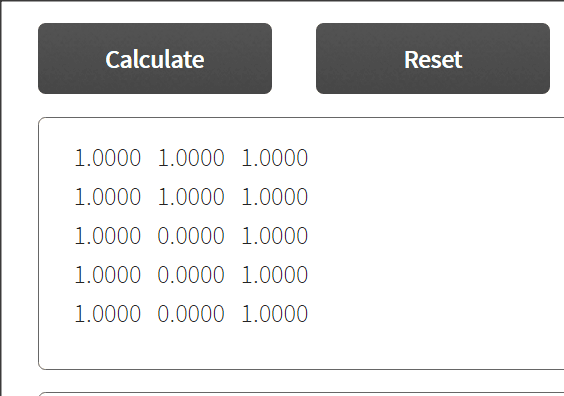This screenshot has width=564, height=396.
Task: Click fourth row, first column value 1.0000
Action: (x=108, y=275)
